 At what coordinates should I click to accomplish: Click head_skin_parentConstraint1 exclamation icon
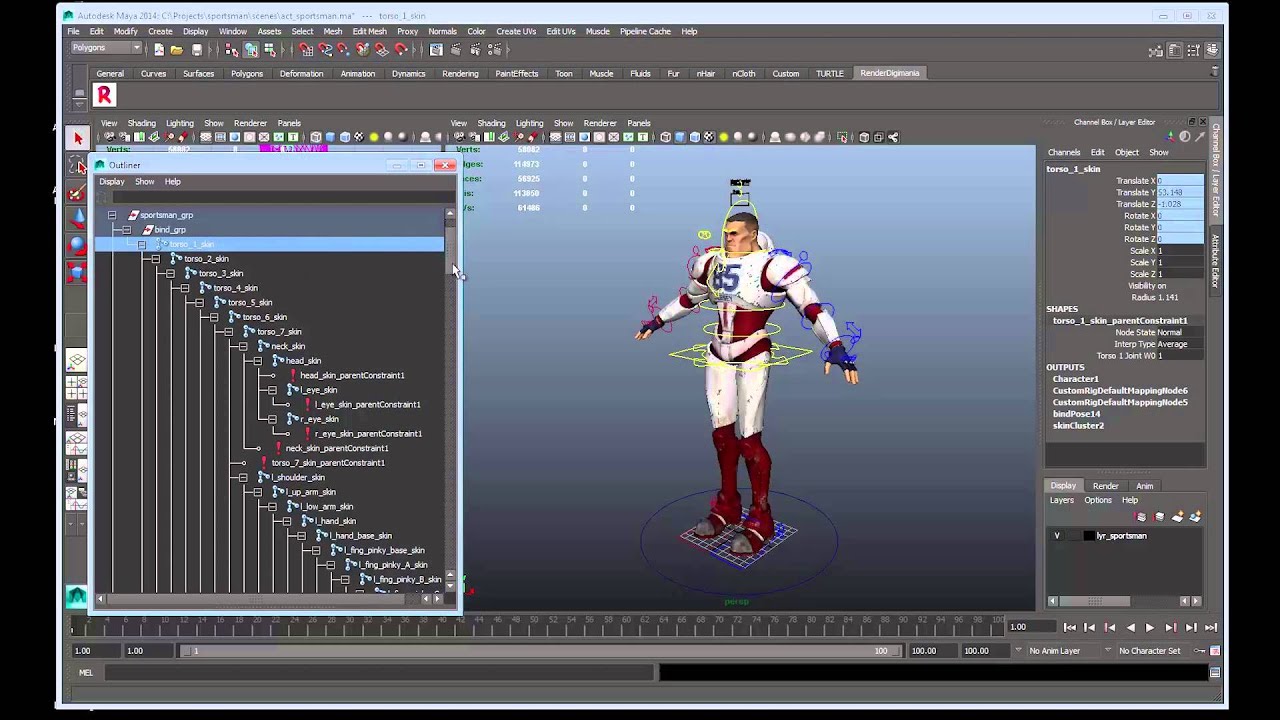(x=293, y=376)
